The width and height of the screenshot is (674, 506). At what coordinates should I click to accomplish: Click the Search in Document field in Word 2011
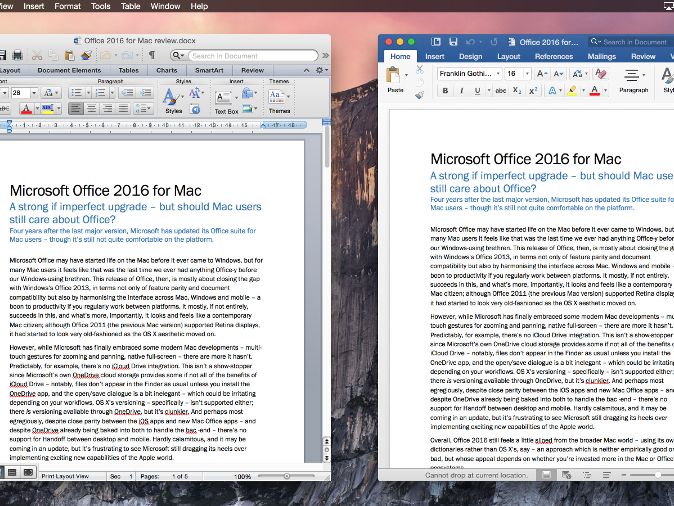(253, 56)
